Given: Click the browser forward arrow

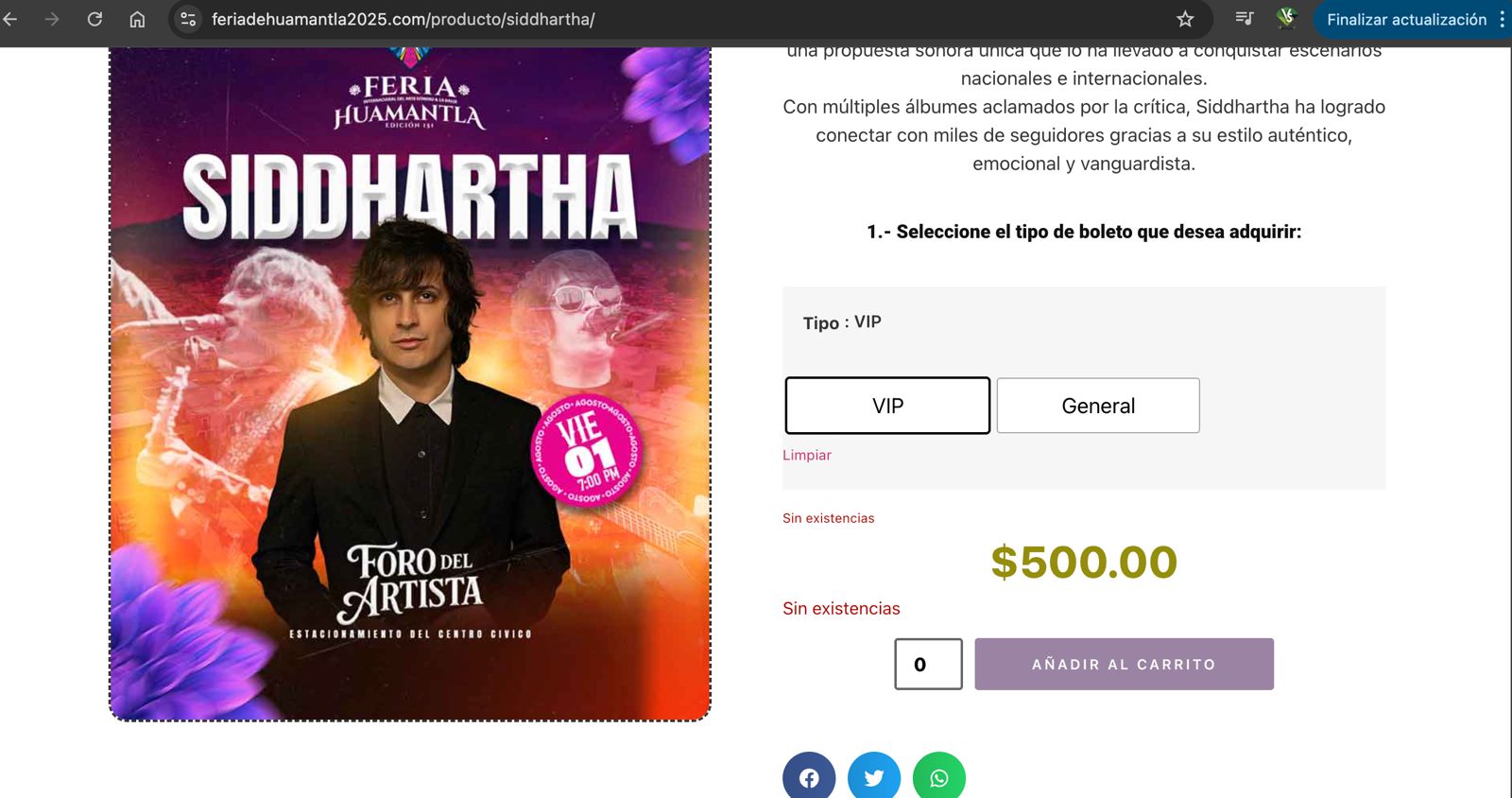Looking at the screenshot, I should point(52,19).
